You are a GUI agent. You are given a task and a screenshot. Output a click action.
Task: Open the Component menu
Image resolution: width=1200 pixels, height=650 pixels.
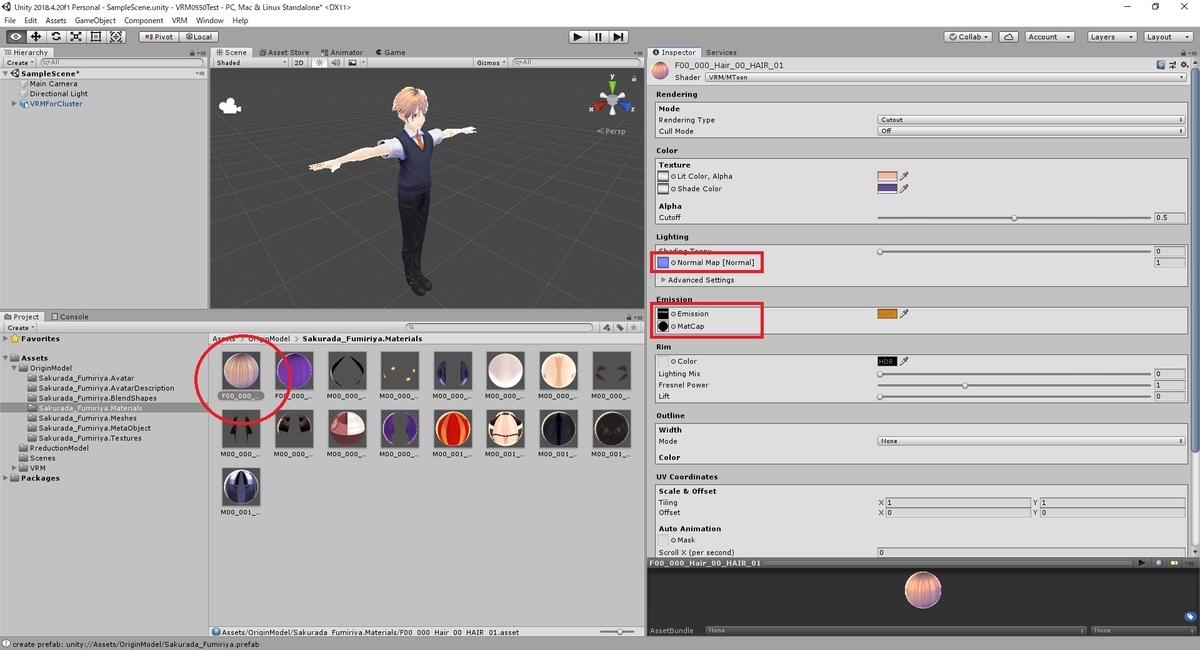(143, 20)
